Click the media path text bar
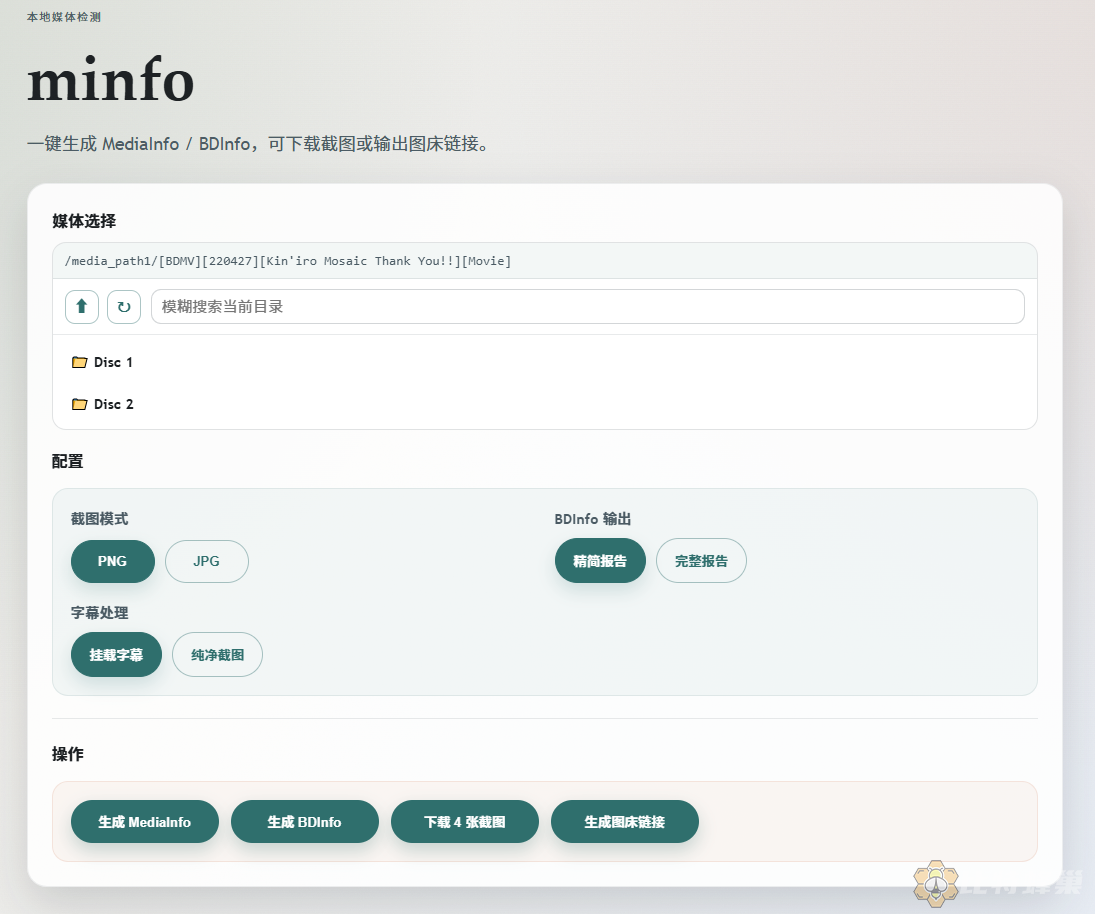Image resolution: width=1095 pixels, height=914 pixels. click(x=545, y=261)
